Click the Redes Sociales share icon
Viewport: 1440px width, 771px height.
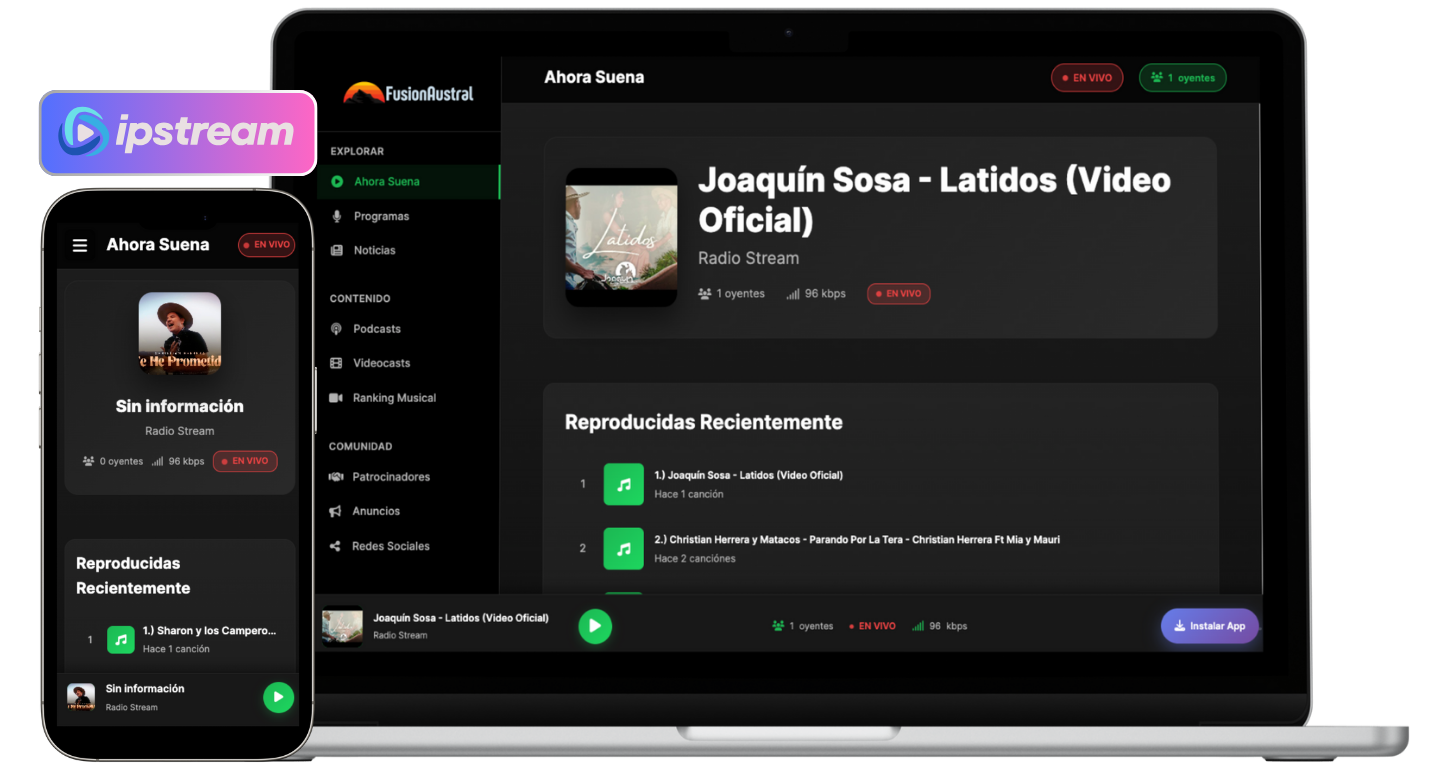[x=337, y=546]
